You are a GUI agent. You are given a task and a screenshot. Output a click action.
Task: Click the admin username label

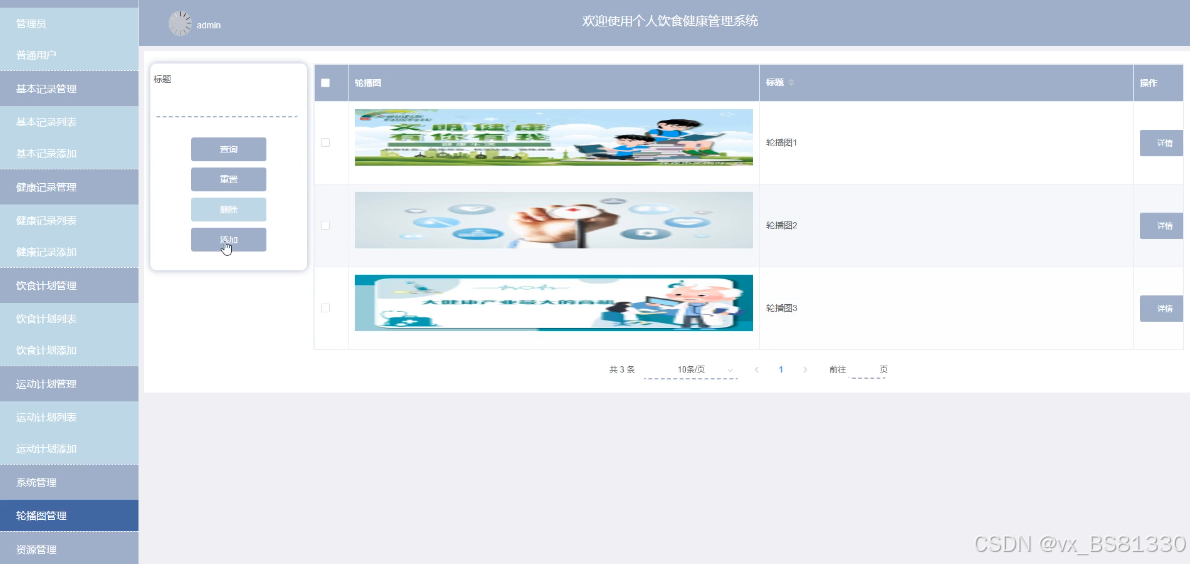coord(209,25)
